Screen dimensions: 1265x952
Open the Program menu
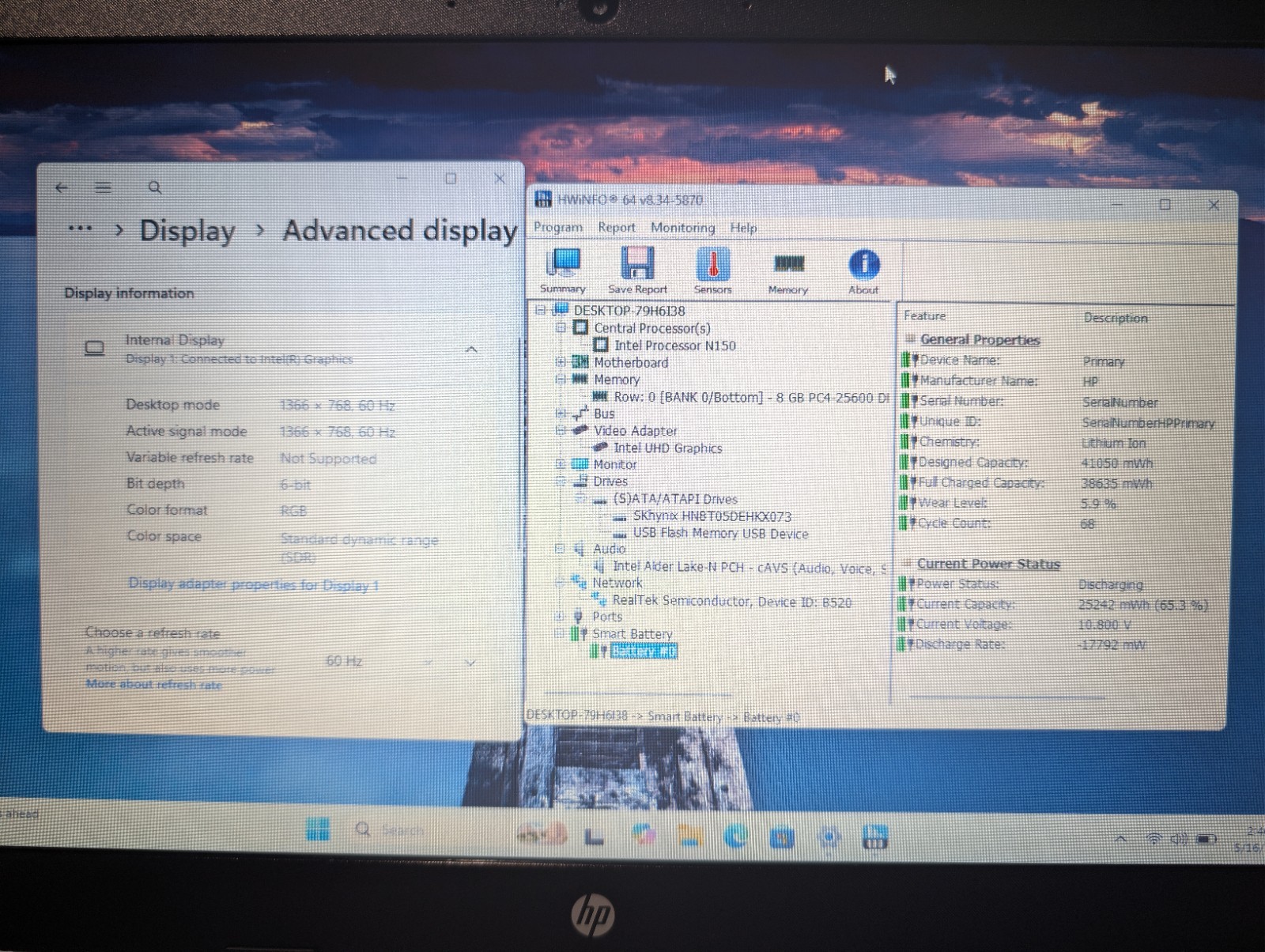click(558, 227)
